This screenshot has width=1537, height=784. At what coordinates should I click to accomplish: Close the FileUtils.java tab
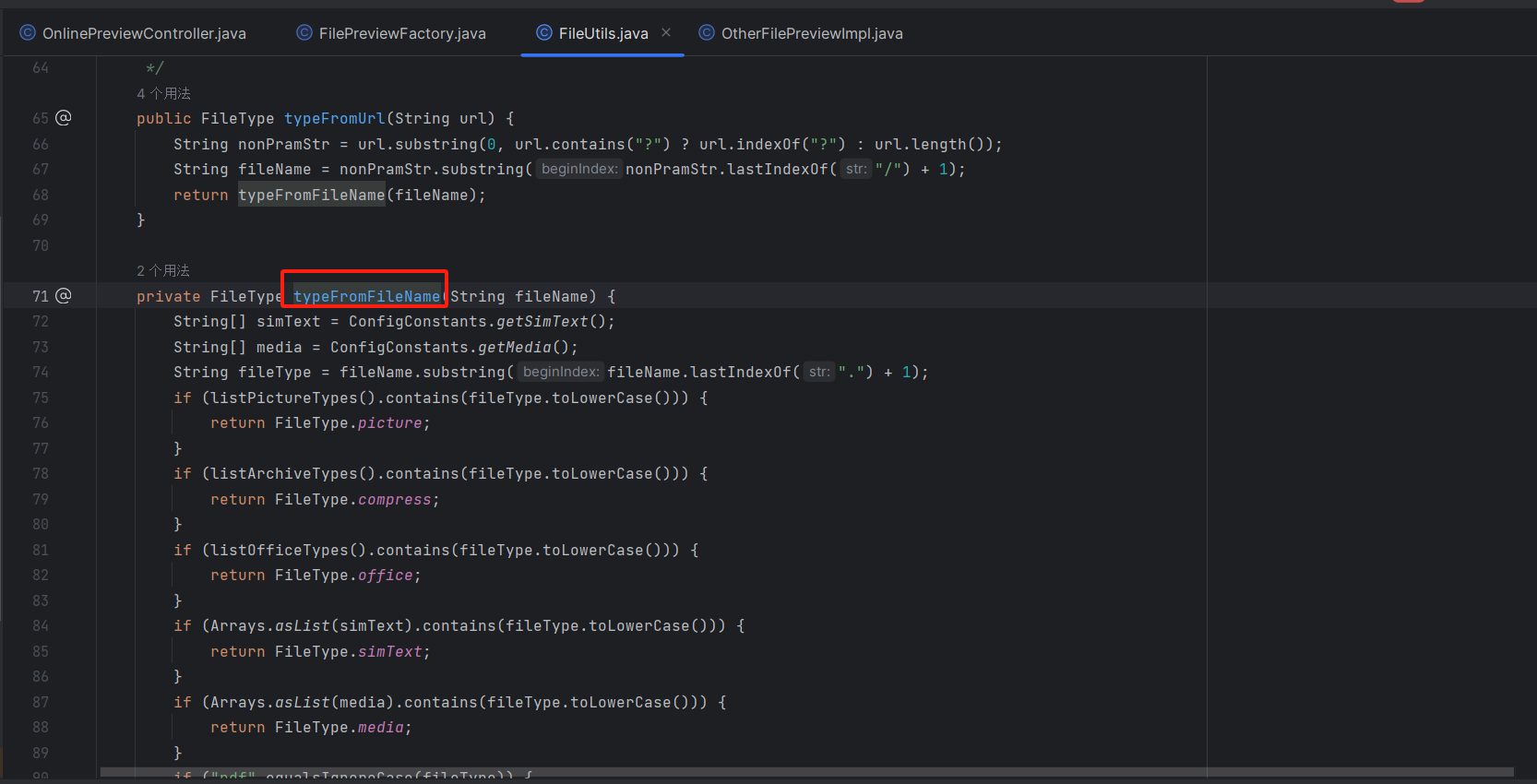pos(666,32)
